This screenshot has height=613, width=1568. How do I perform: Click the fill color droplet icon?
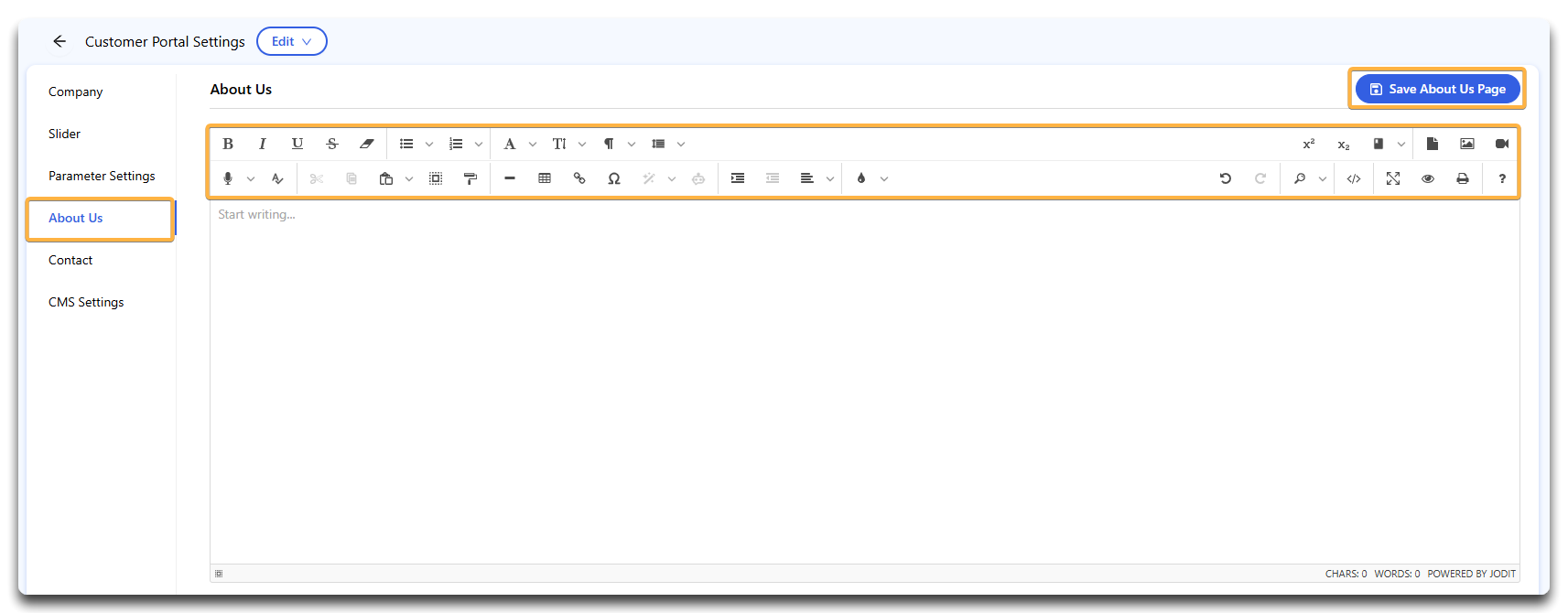pyautogui.click(x=861, y=178)
